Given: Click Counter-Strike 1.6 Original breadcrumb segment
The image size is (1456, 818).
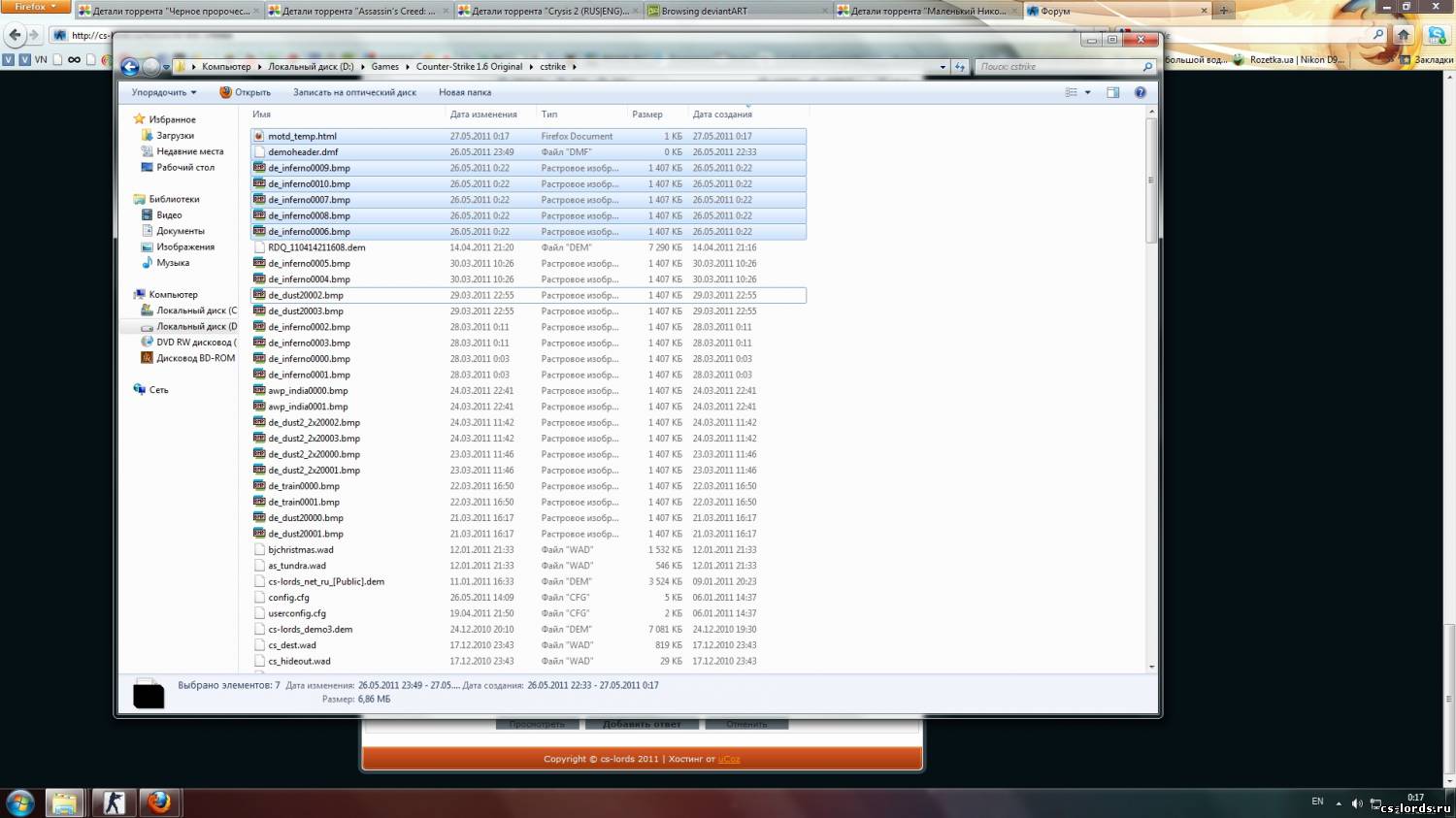Looking at the screenshot, I should point(469,67).
